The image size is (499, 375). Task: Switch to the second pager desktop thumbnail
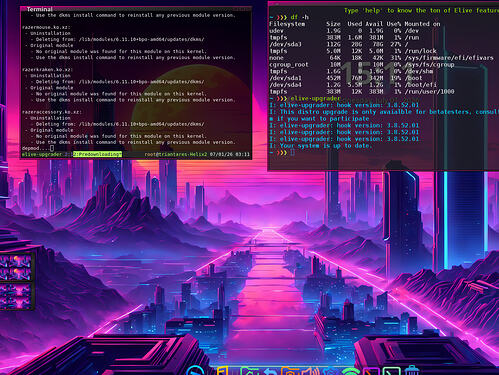click(16, 274)
